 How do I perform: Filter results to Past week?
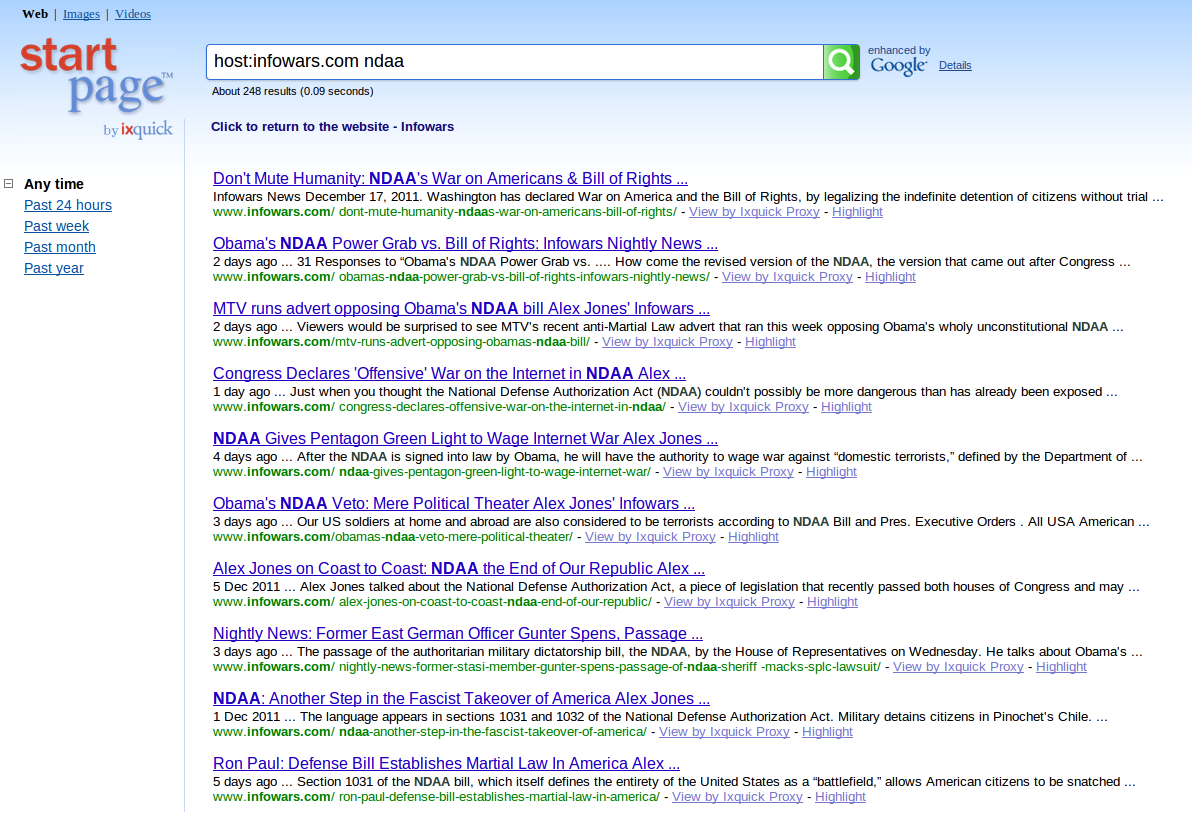click(x=57, y=226)
